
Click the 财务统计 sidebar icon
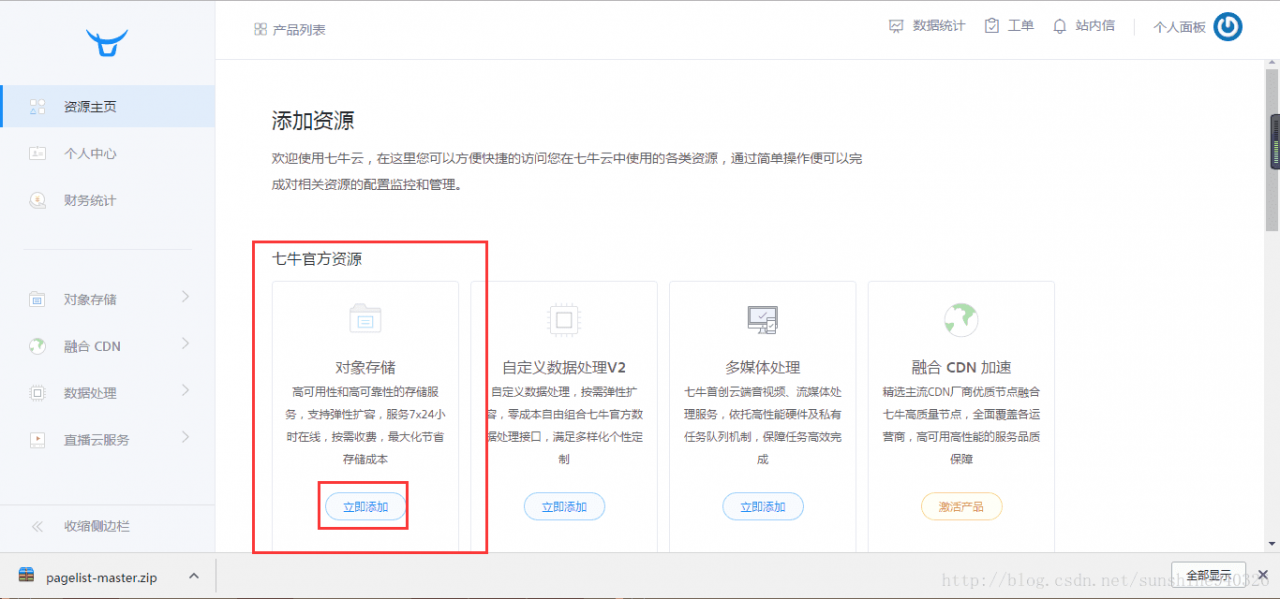[38, 200]
